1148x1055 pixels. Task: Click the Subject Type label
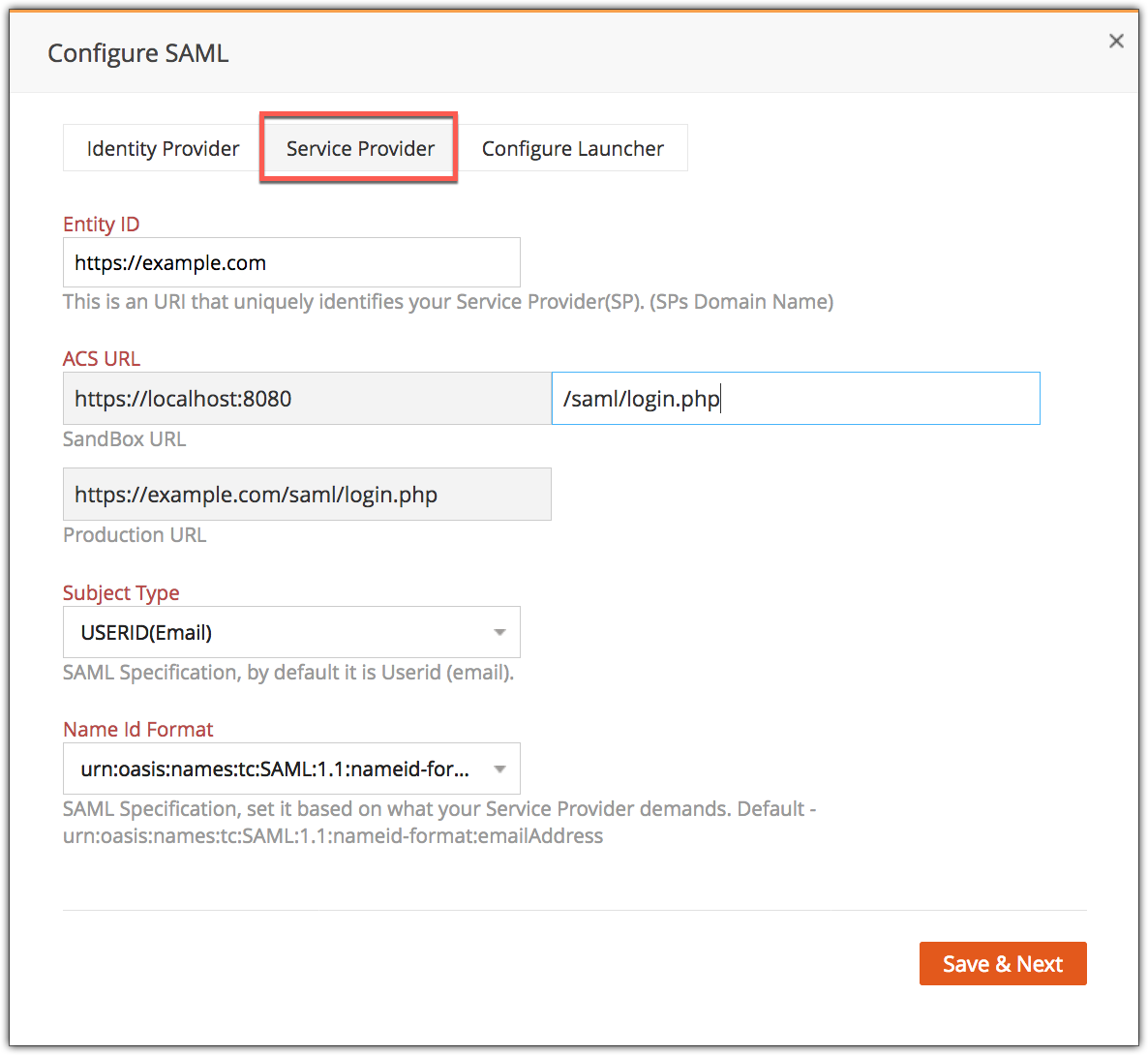click(x=121, y=592)
